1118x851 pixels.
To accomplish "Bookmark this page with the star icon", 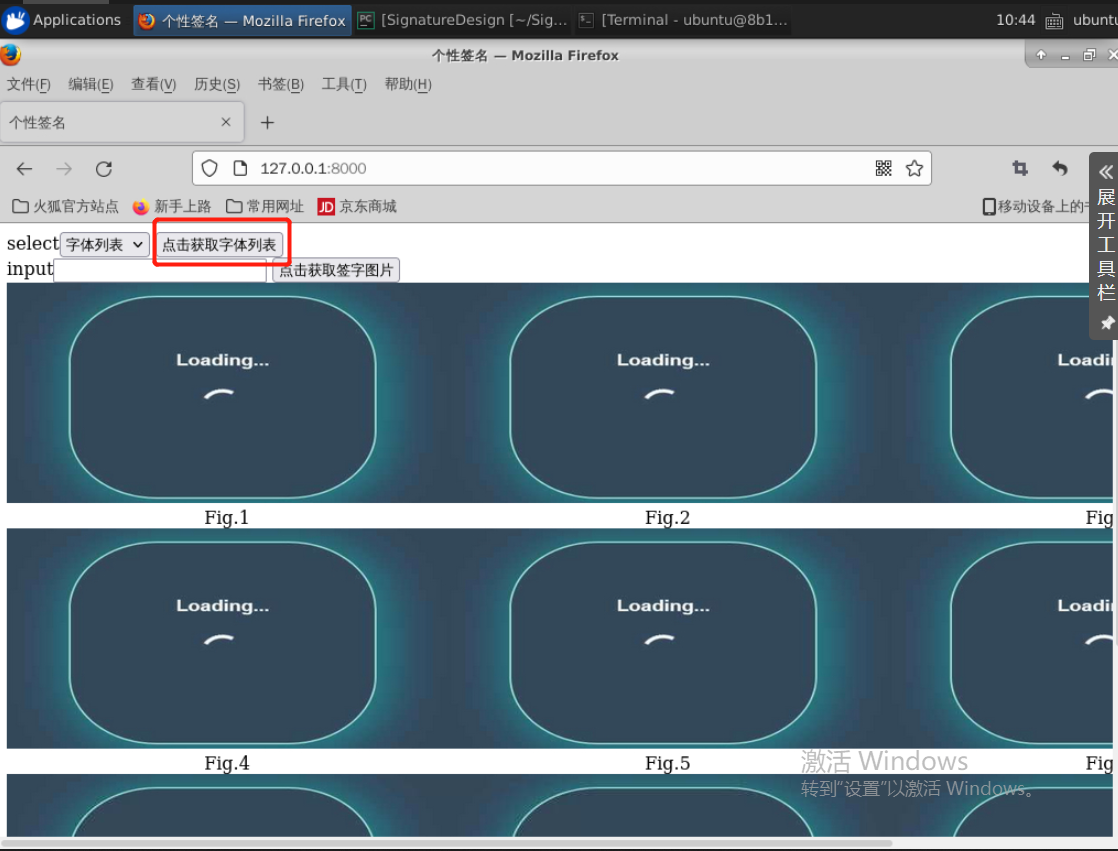I will pyautogui.click(x=914, y=168).
